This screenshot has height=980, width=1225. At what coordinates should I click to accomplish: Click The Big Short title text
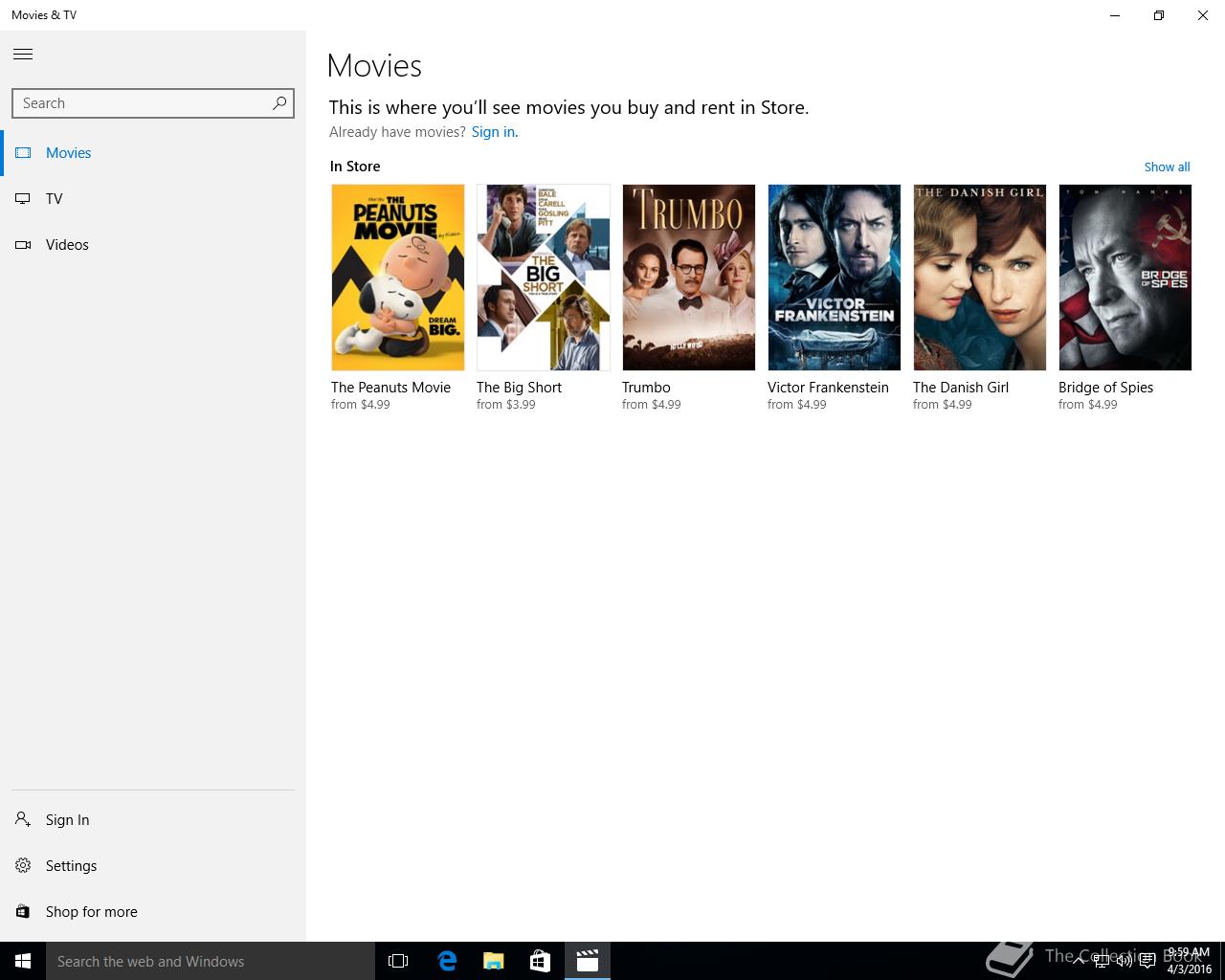[519, 388]
